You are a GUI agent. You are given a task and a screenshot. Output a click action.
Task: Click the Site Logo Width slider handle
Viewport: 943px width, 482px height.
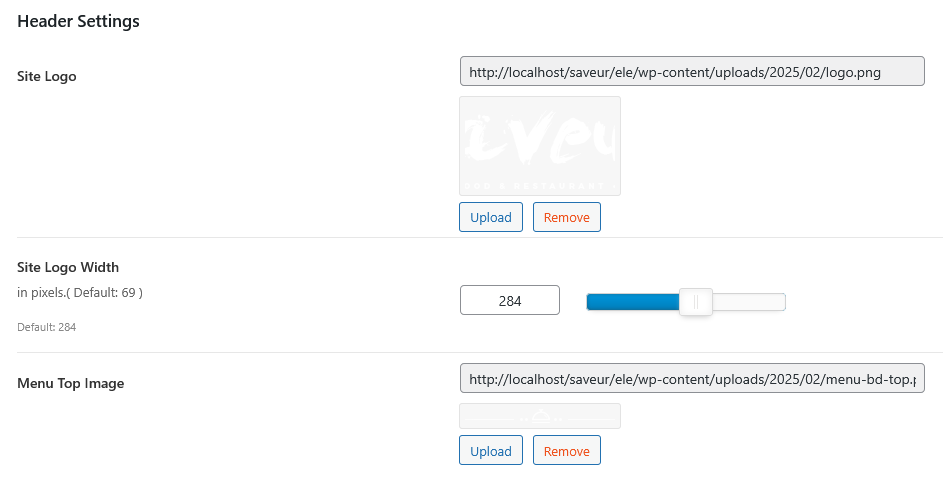point(695,302)
